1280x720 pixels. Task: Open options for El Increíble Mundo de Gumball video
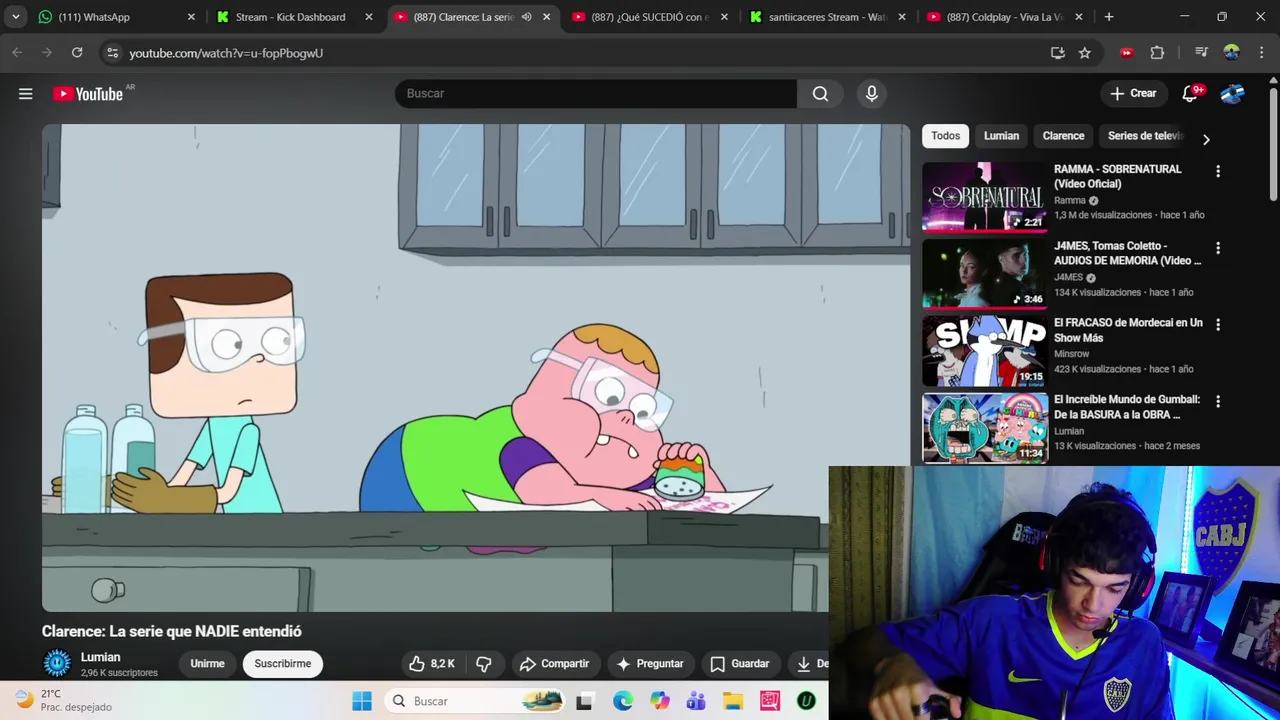(1218, 401)
